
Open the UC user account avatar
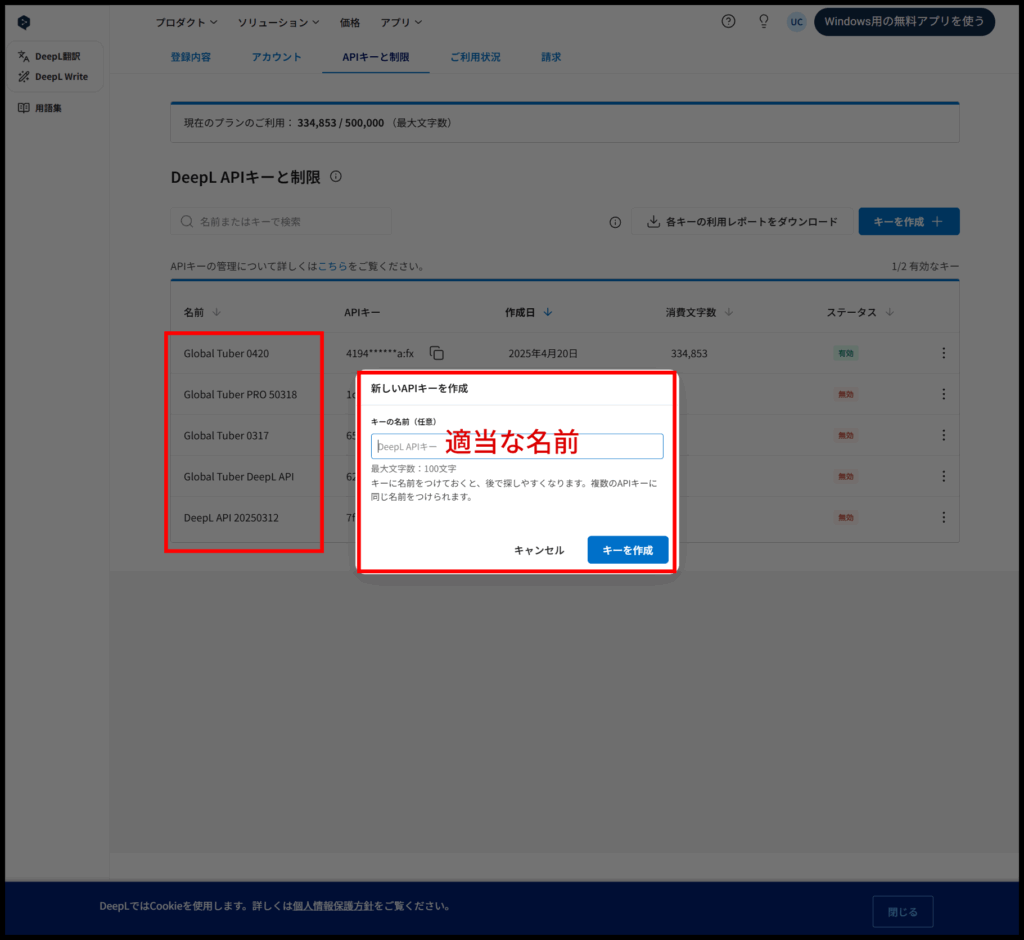[796, 22]
